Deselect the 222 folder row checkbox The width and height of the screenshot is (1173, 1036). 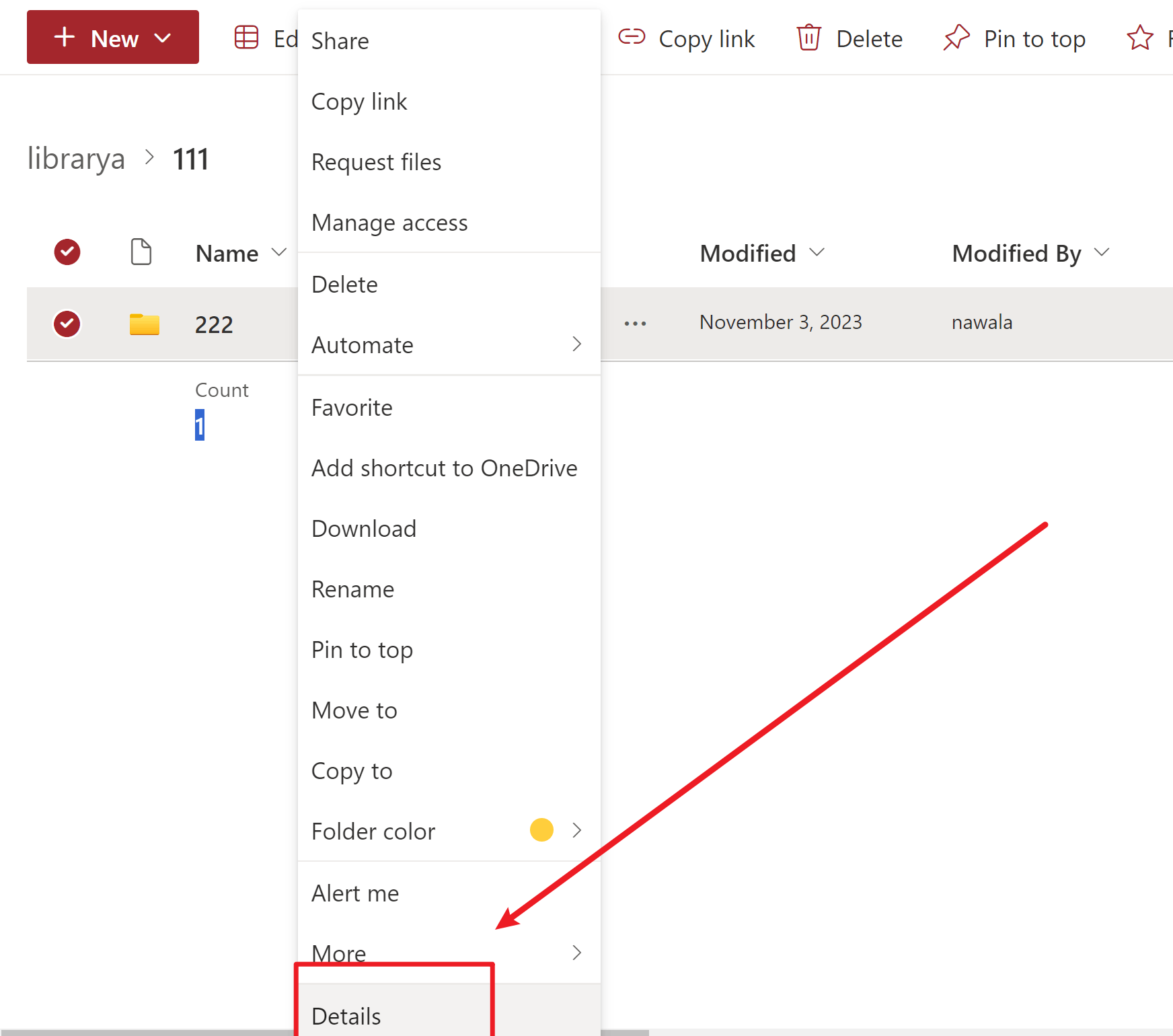coord(67,324)
